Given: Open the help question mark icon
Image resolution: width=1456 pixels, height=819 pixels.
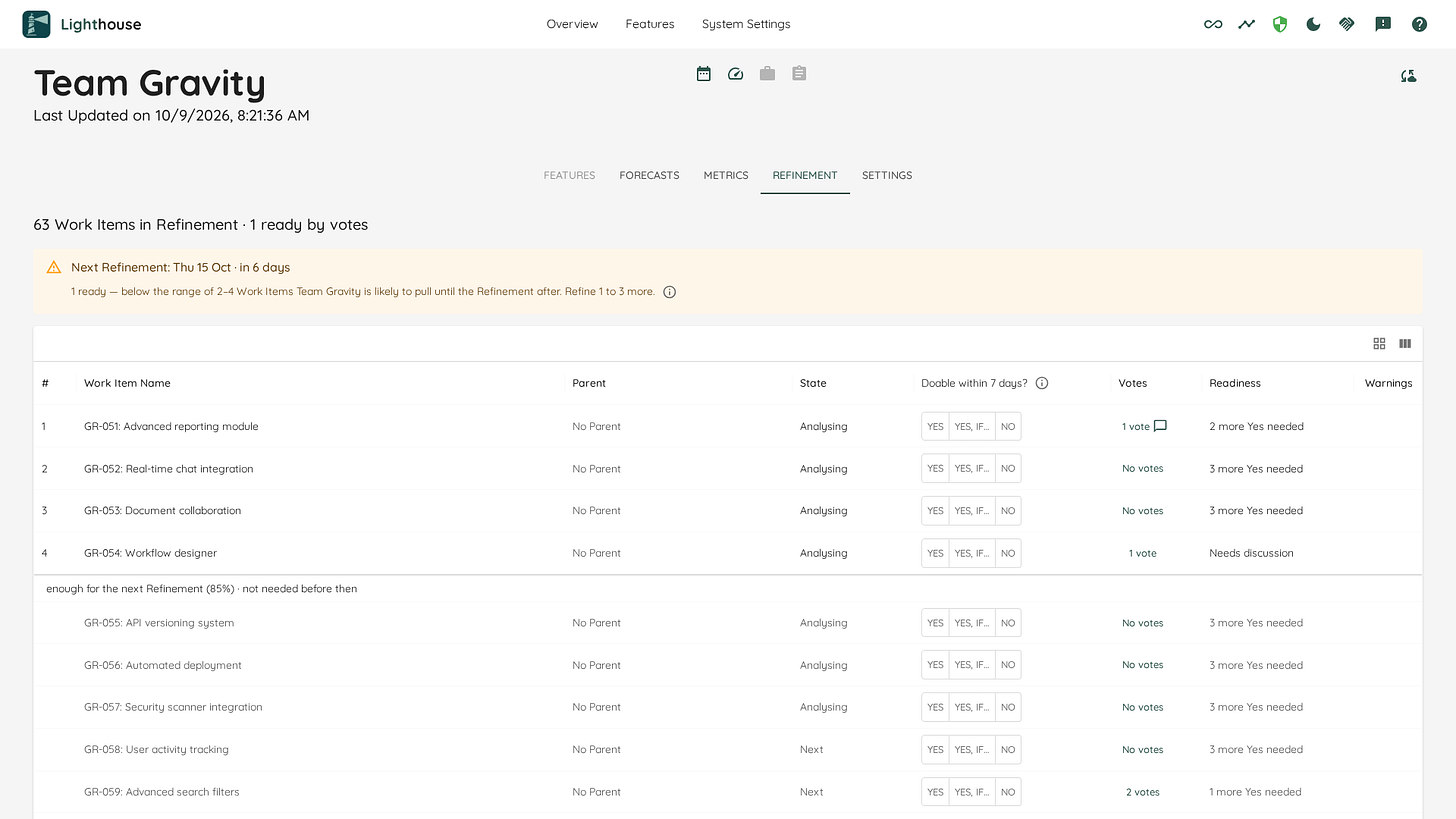Looking at the screenshot, I should pos(1419,24).
